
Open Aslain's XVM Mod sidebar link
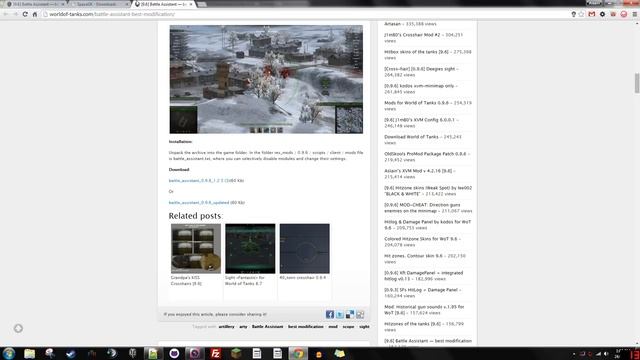pos(418,171)
